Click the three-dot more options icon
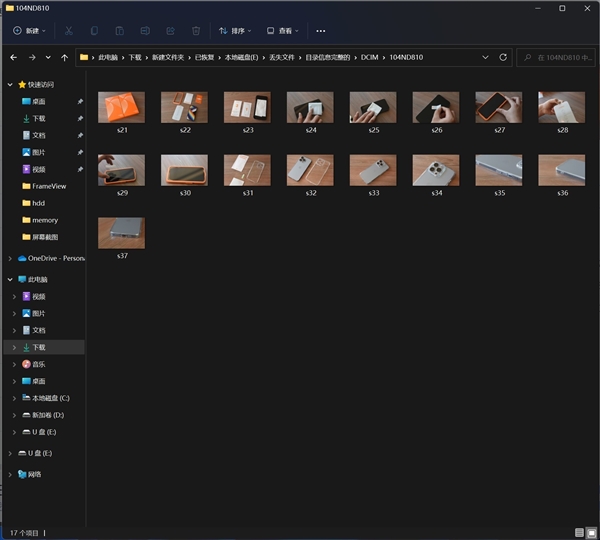This screenshot has width=600, height=540. click(x=321, y=31)
